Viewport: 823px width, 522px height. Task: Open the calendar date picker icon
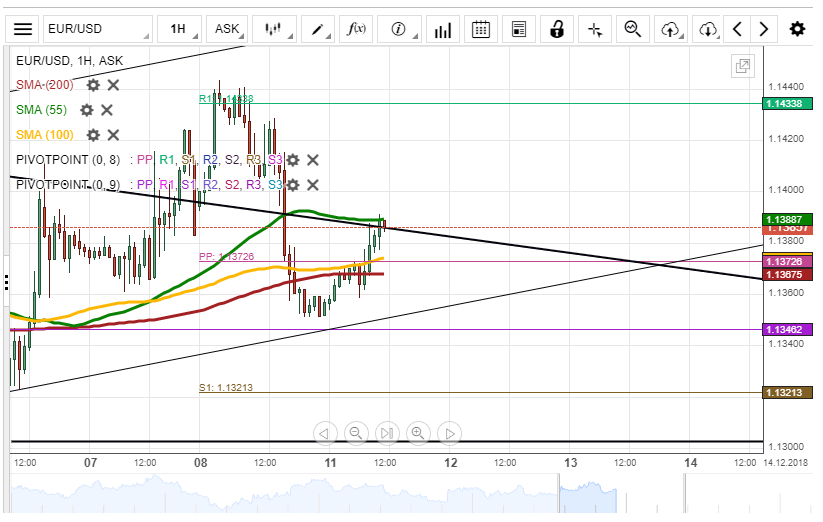(481, 29)
